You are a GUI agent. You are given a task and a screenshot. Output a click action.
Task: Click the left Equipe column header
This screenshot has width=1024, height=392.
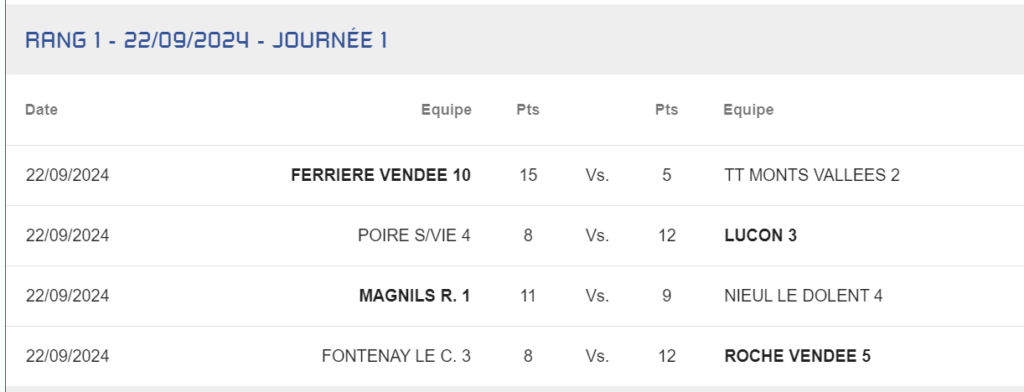[x=446, y=110]
